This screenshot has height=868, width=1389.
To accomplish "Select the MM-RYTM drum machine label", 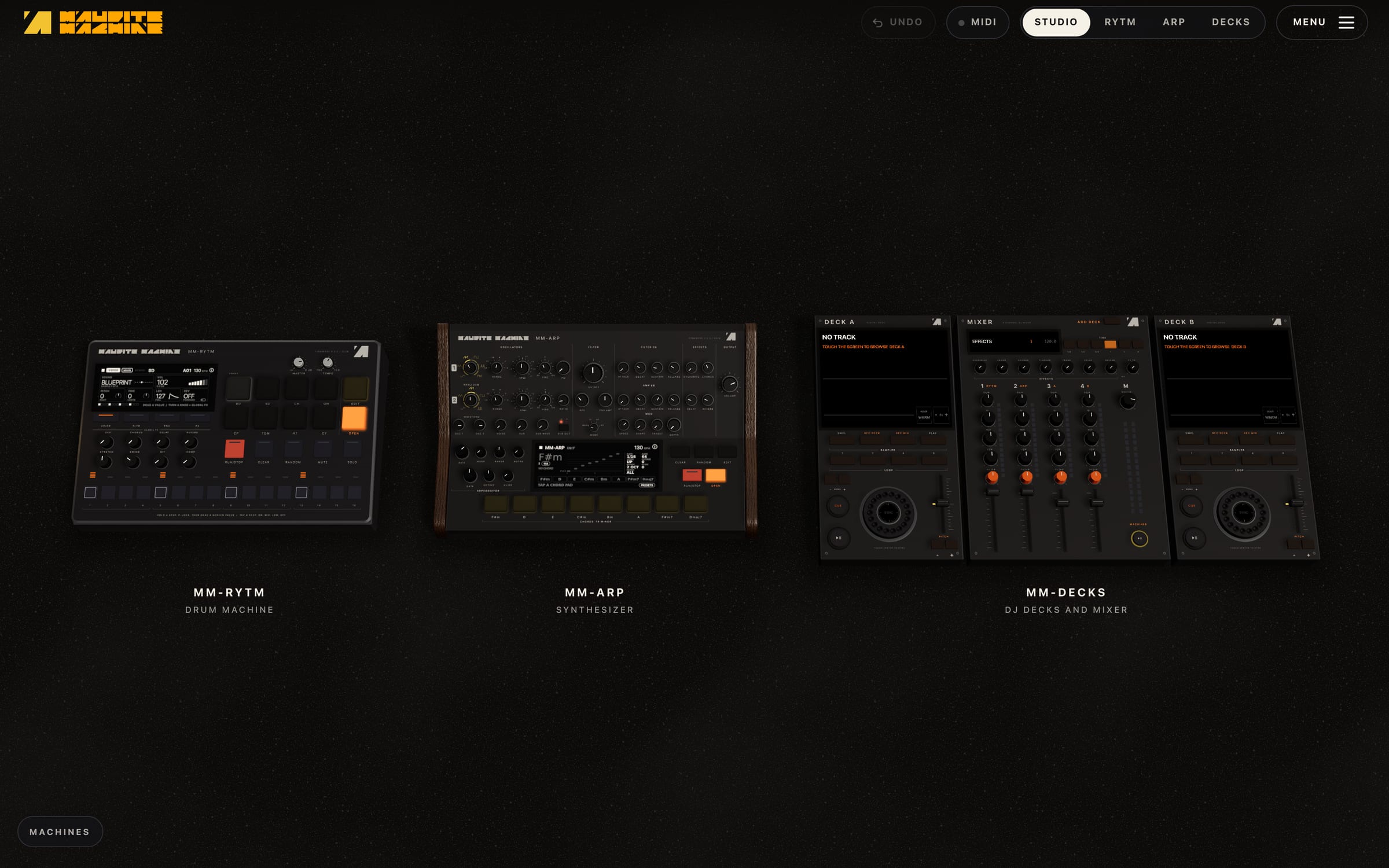I will click(229, 593).
